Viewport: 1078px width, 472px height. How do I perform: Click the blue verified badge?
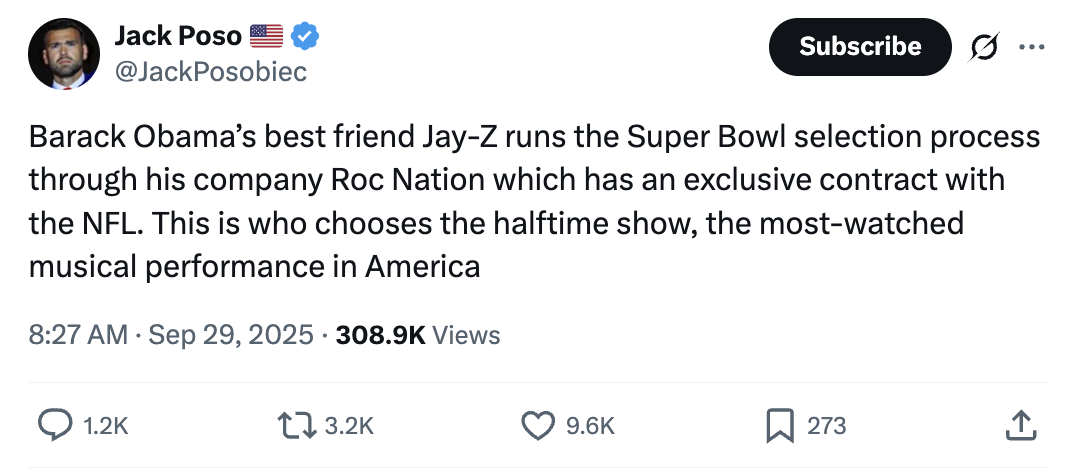305,37
